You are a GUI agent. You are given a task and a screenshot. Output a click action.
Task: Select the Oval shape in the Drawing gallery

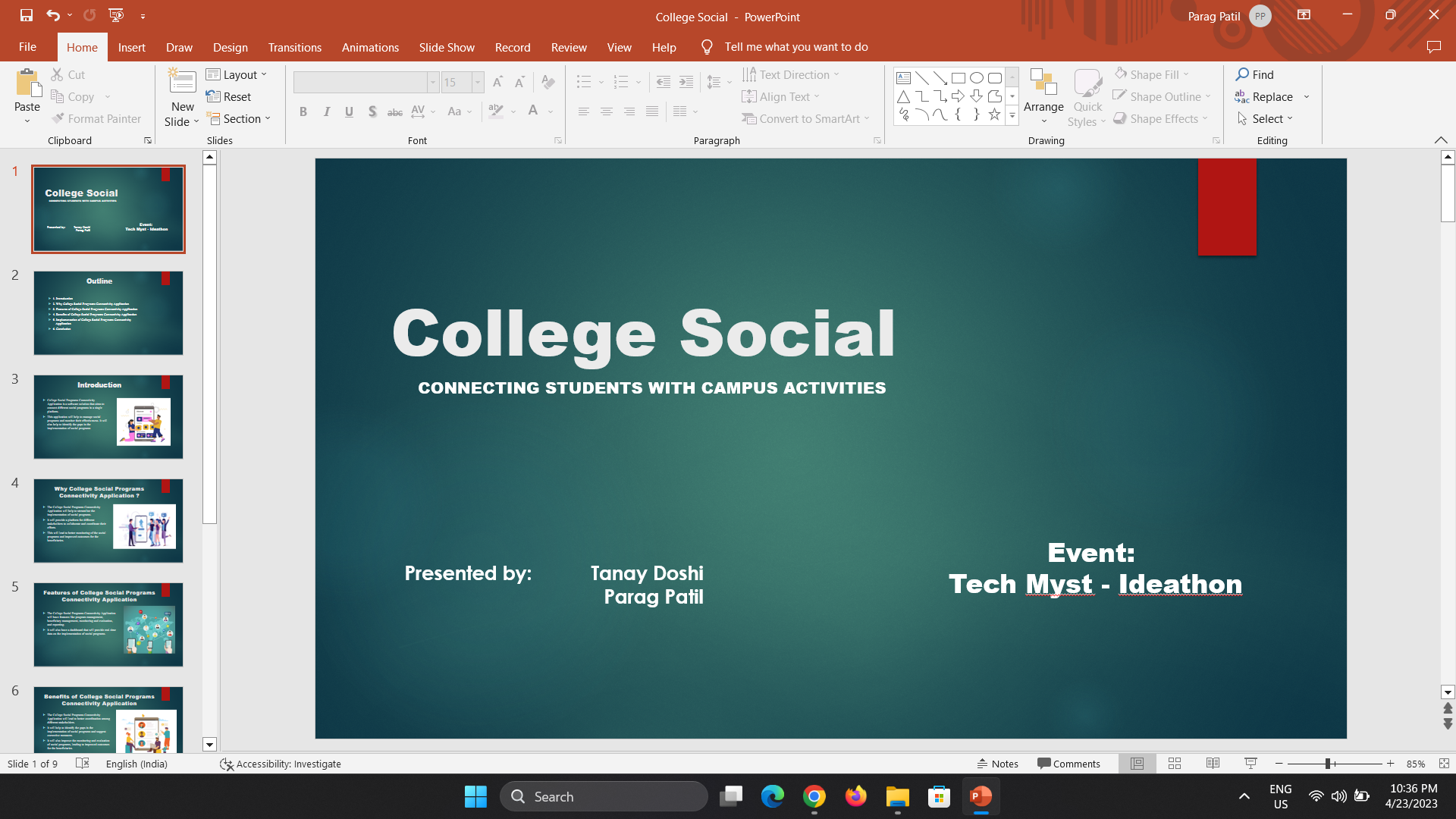point(976,77)
